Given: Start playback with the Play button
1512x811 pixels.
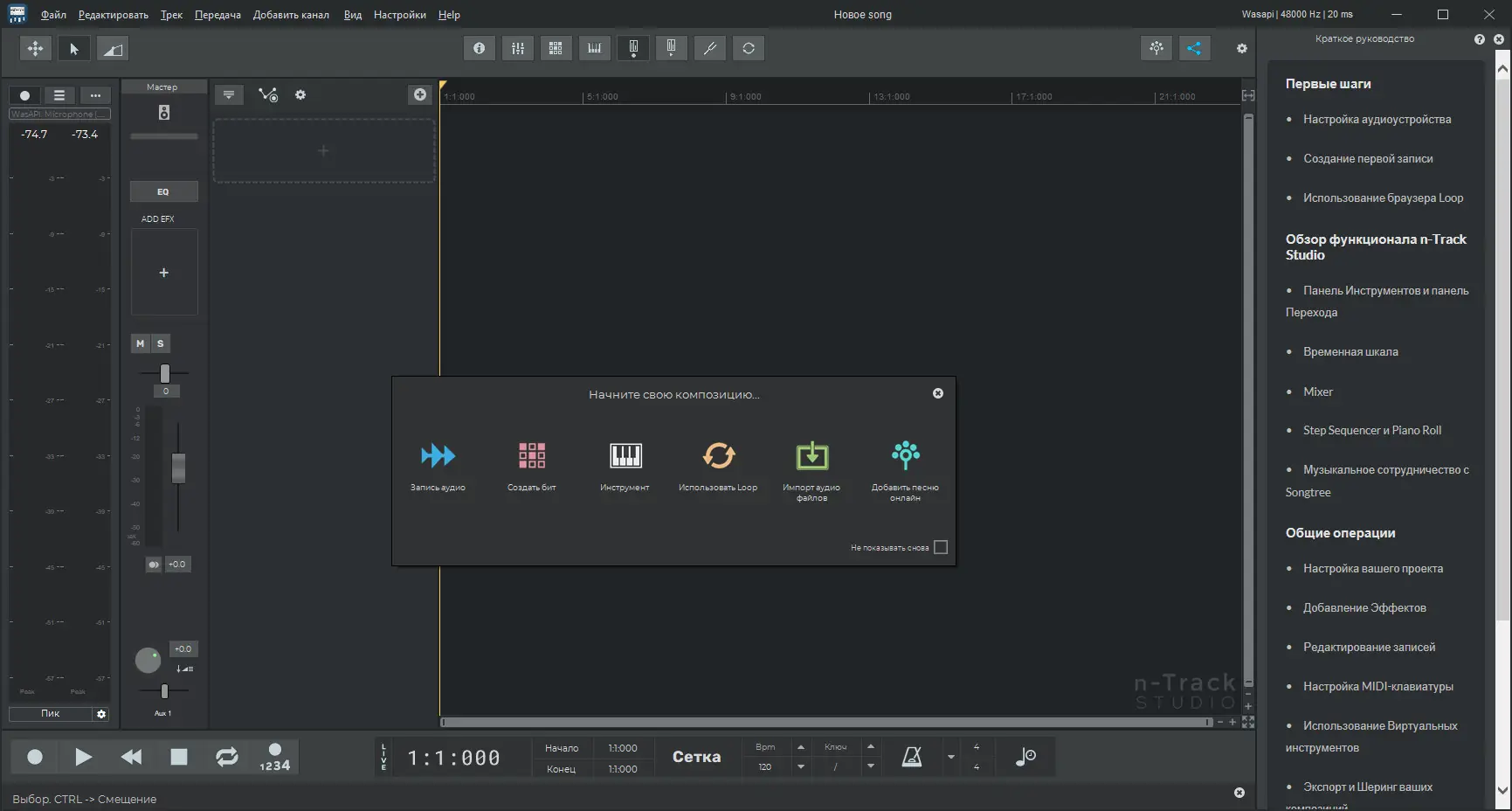Looking at the screenshot, I should coord(83,757).
